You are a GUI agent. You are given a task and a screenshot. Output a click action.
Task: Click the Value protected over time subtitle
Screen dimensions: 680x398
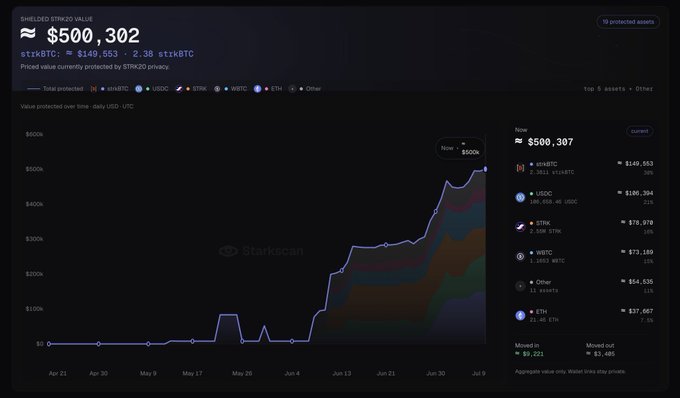(77, 106)
